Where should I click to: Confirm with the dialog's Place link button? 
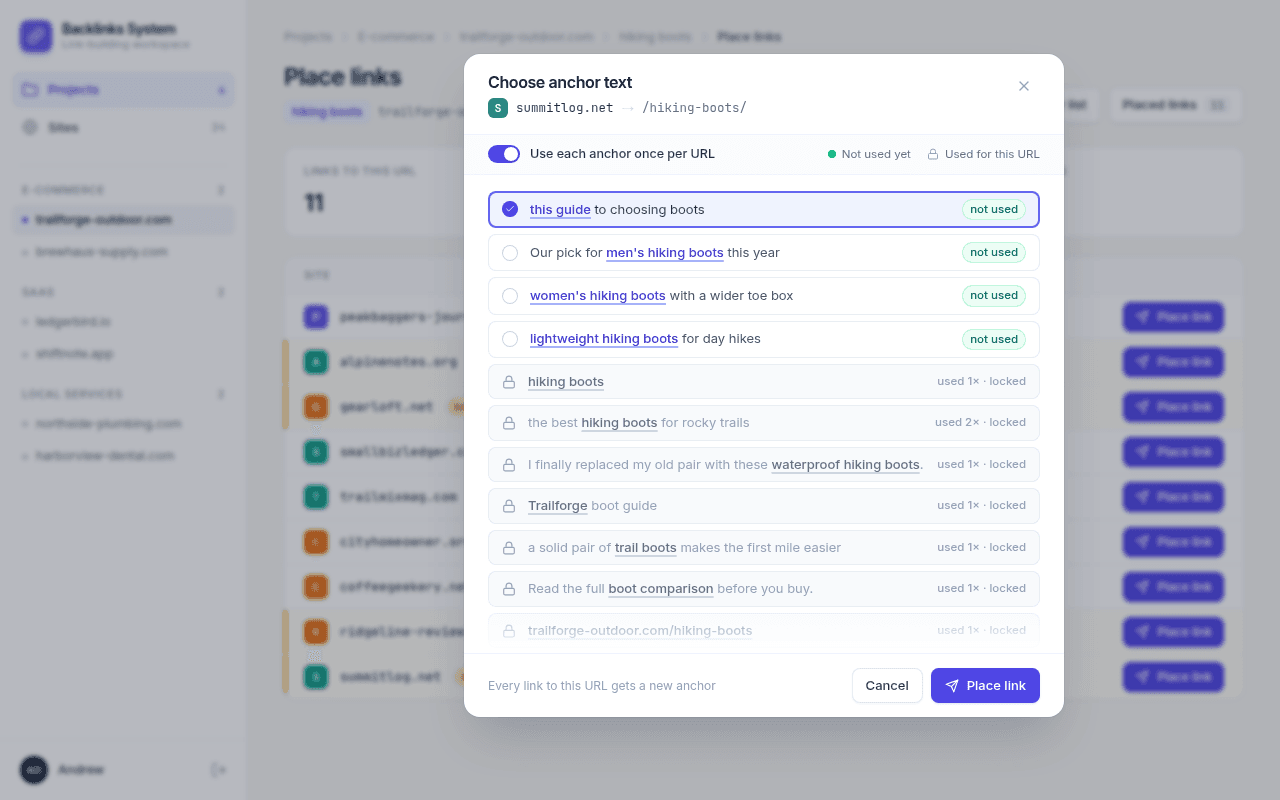(985, 686)
